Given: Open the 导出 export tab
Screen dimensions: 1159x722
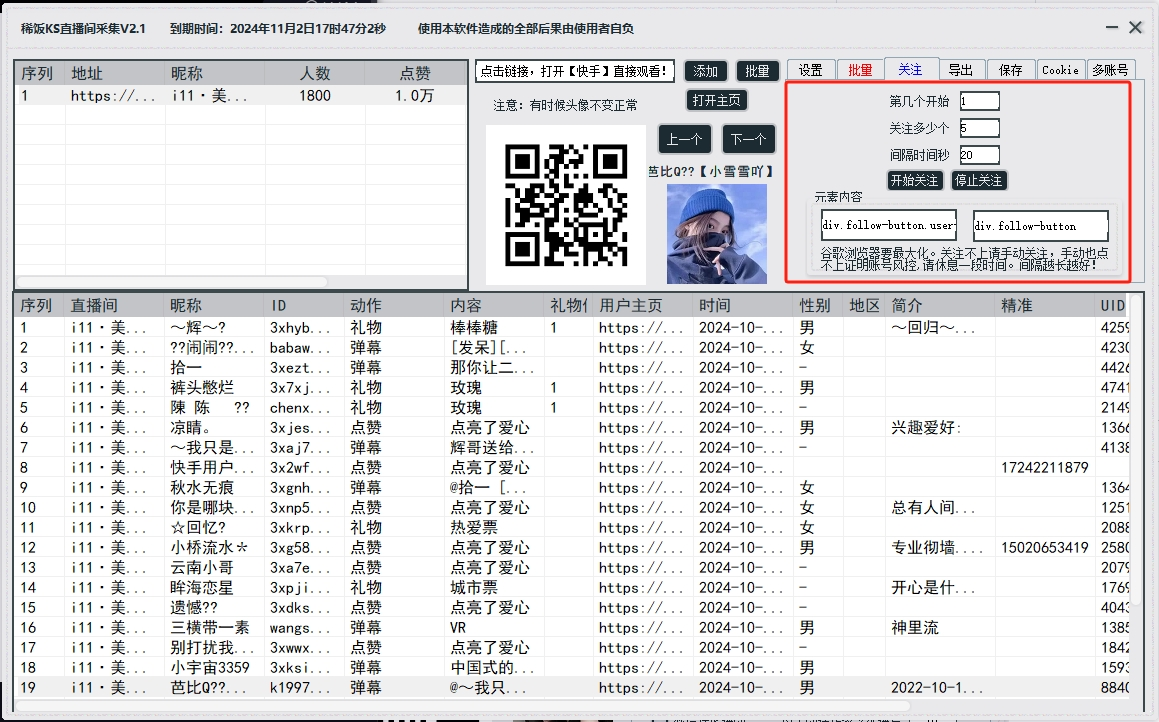Looking at the screenshot, I should pyautogui.click(x=962, y=69).
